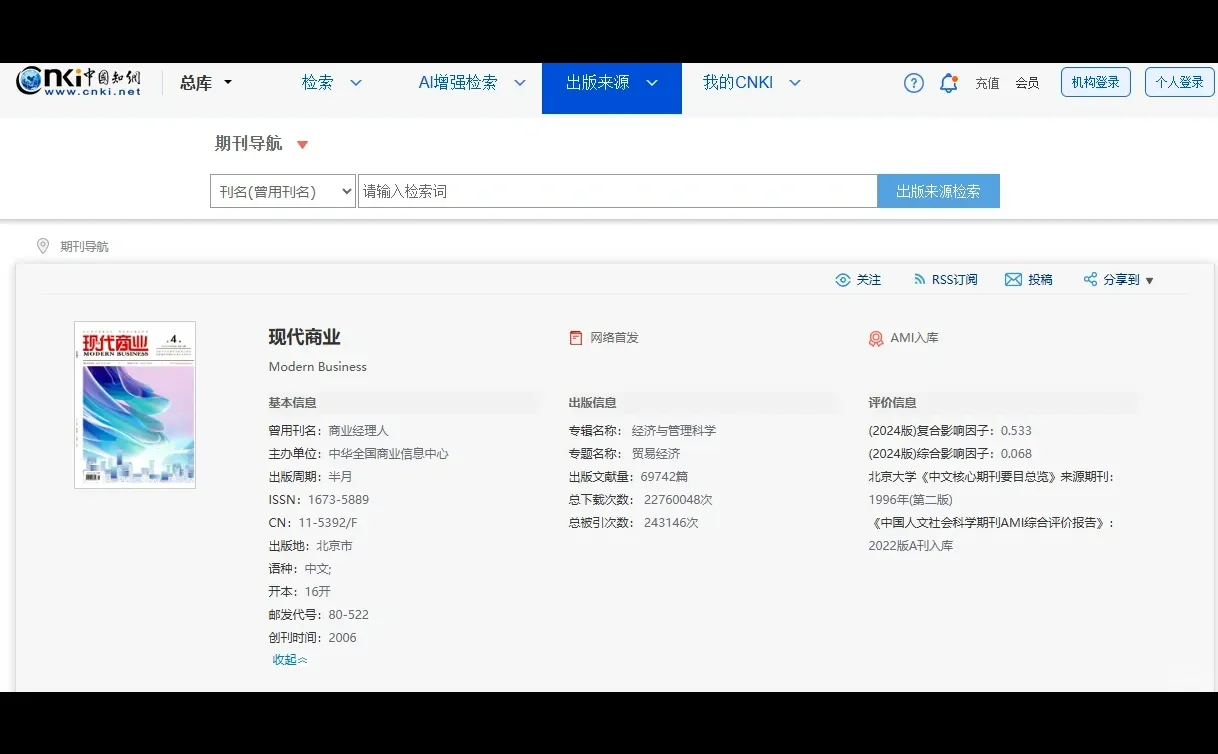1218x754 pixels.
Task: Open the help question mark icon
Action: point(914,83)
